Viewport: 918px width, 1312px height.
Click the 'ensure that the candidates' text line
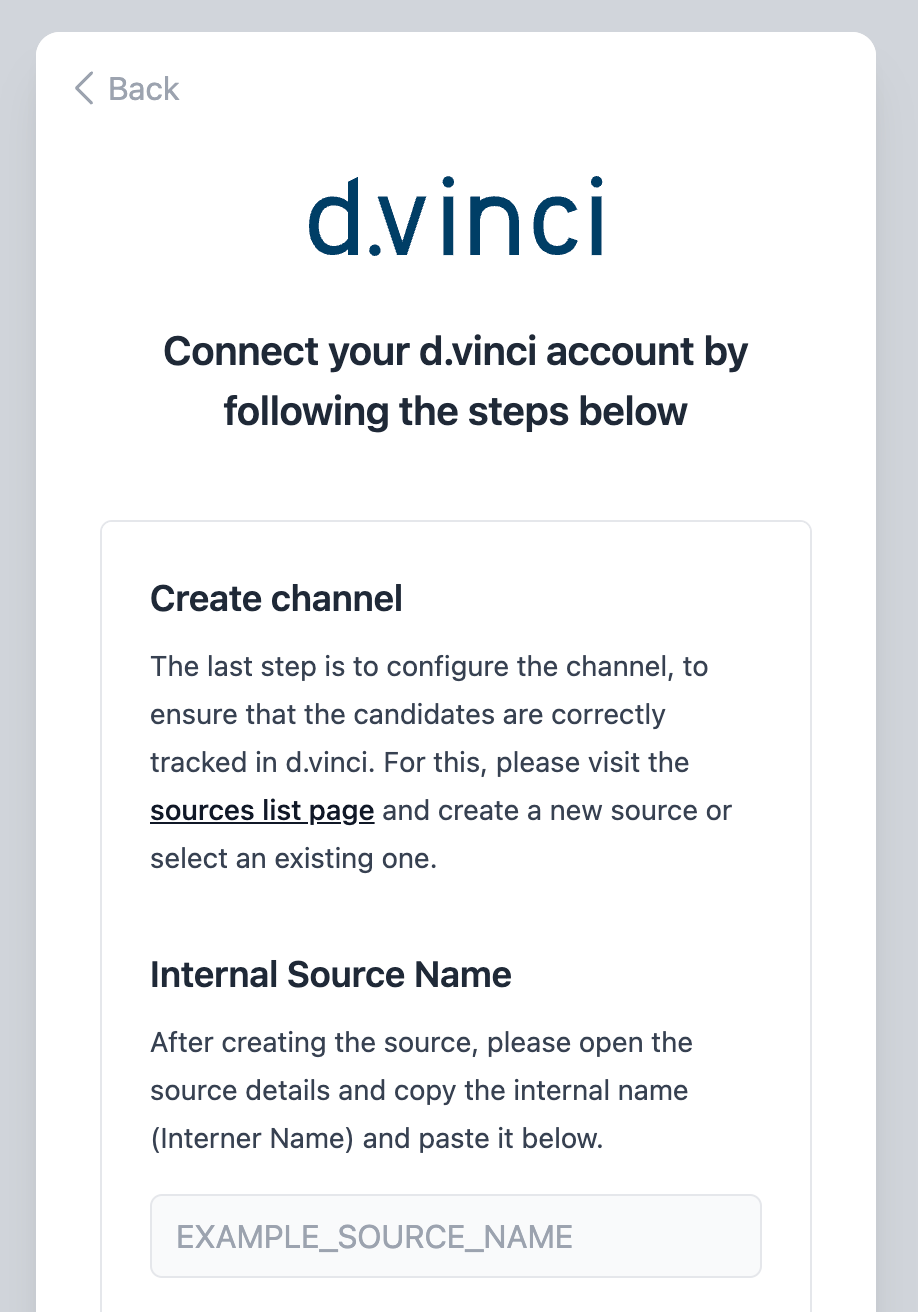[x=407, y=715]
